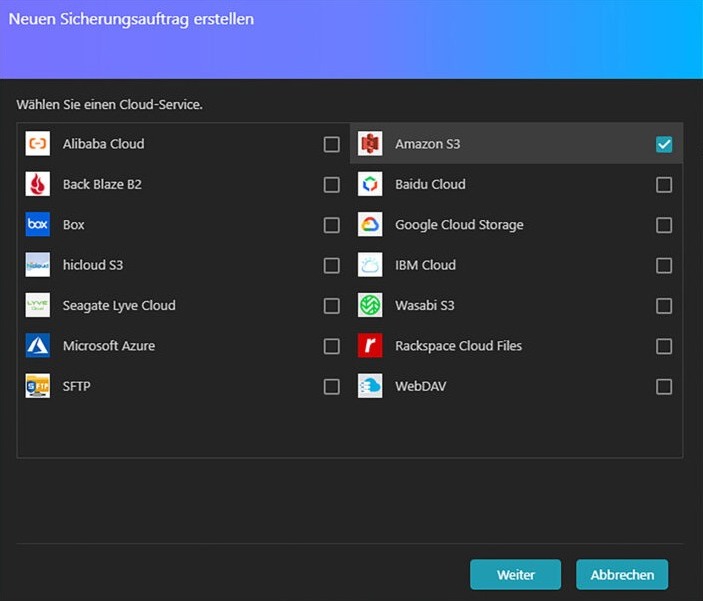
Task: Click the SFTP logo icon
Action: (38, 386)
